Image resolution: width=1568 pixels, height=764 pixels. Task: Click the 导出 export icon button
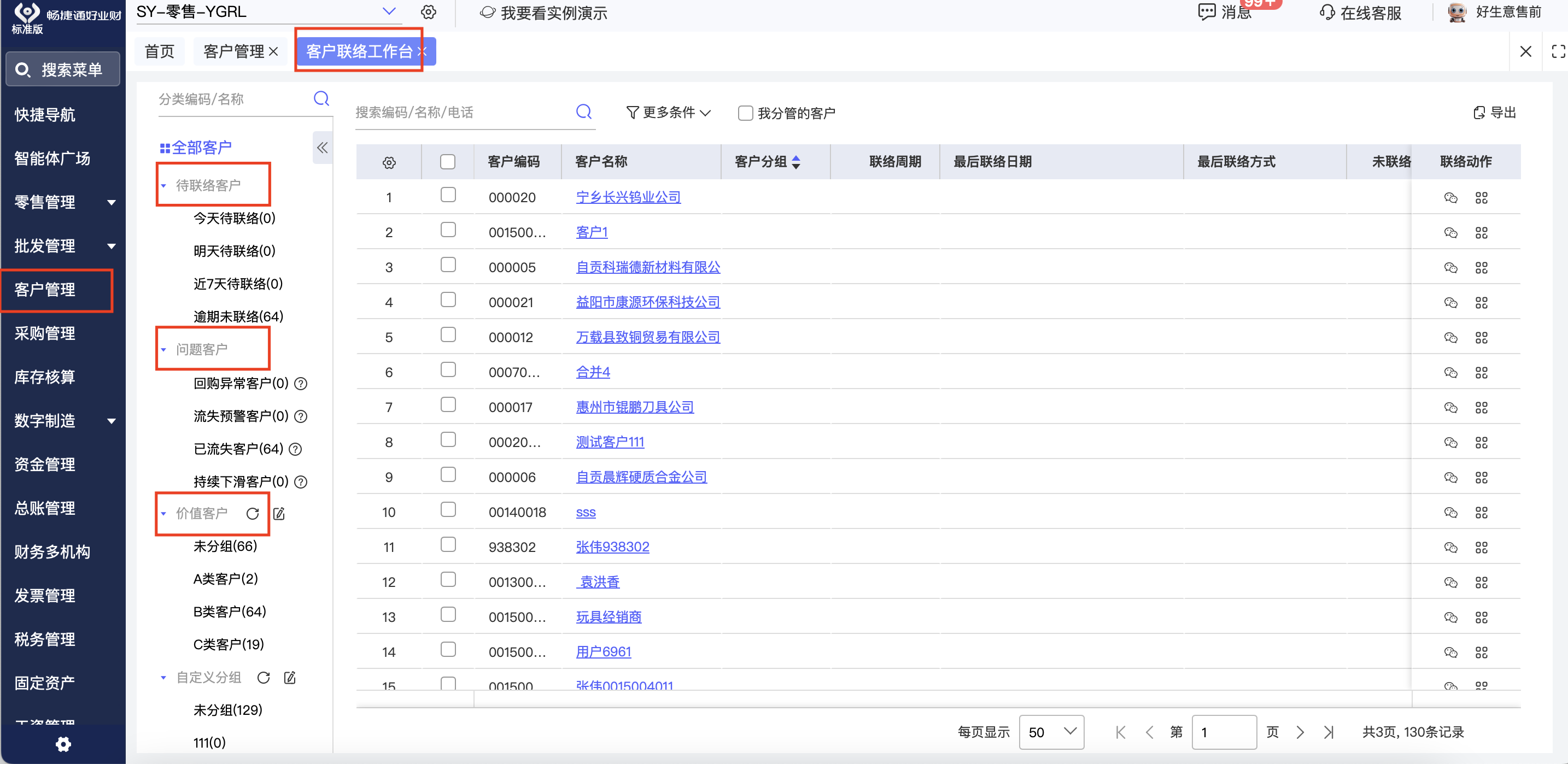(1494, 113)
